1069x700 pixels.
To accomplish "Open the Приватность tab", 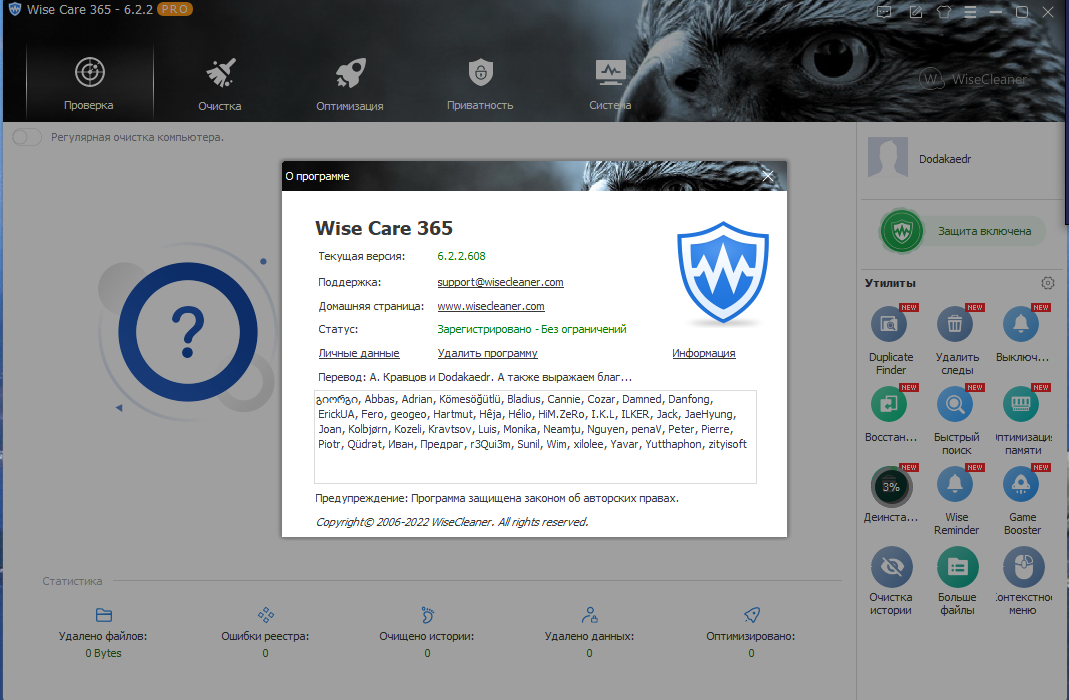I will tap(480, 84).
